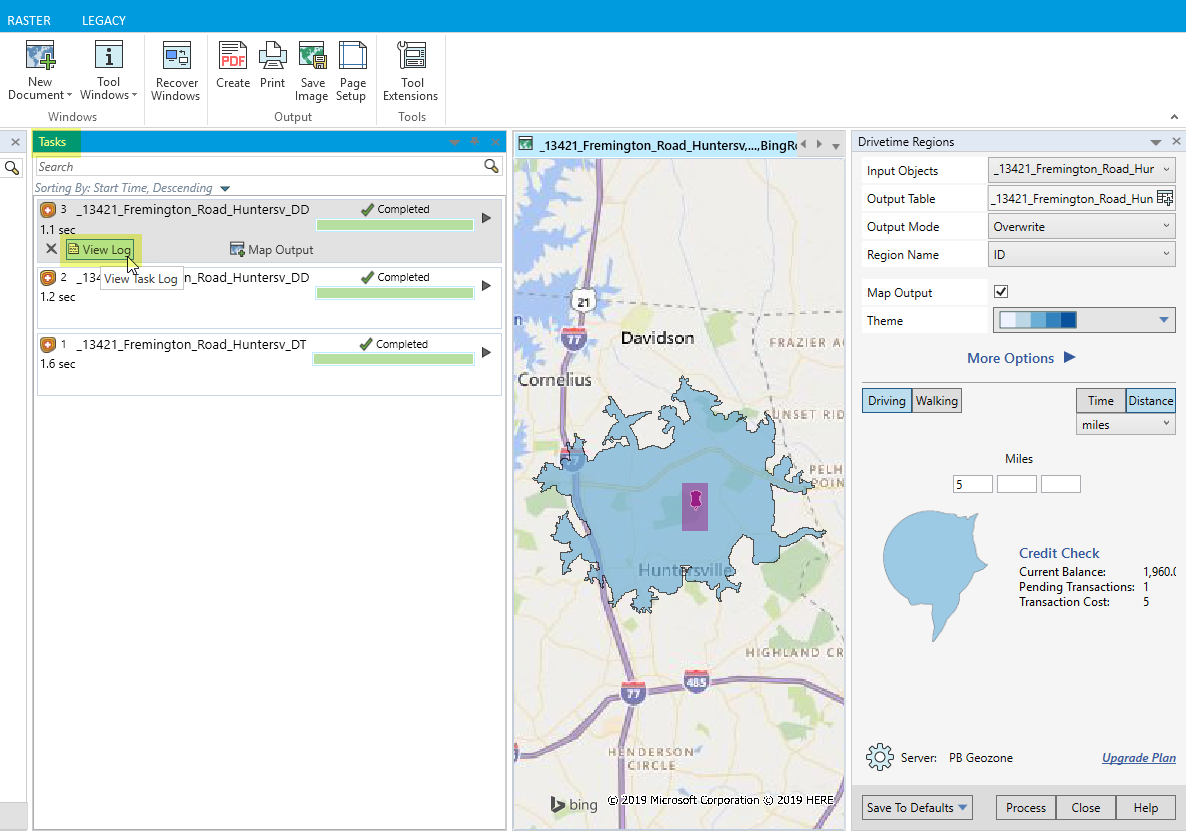This screenshot has width=1186, height=831.
Task: Click the task 3 status icon
Action: (x=48, y=209)
